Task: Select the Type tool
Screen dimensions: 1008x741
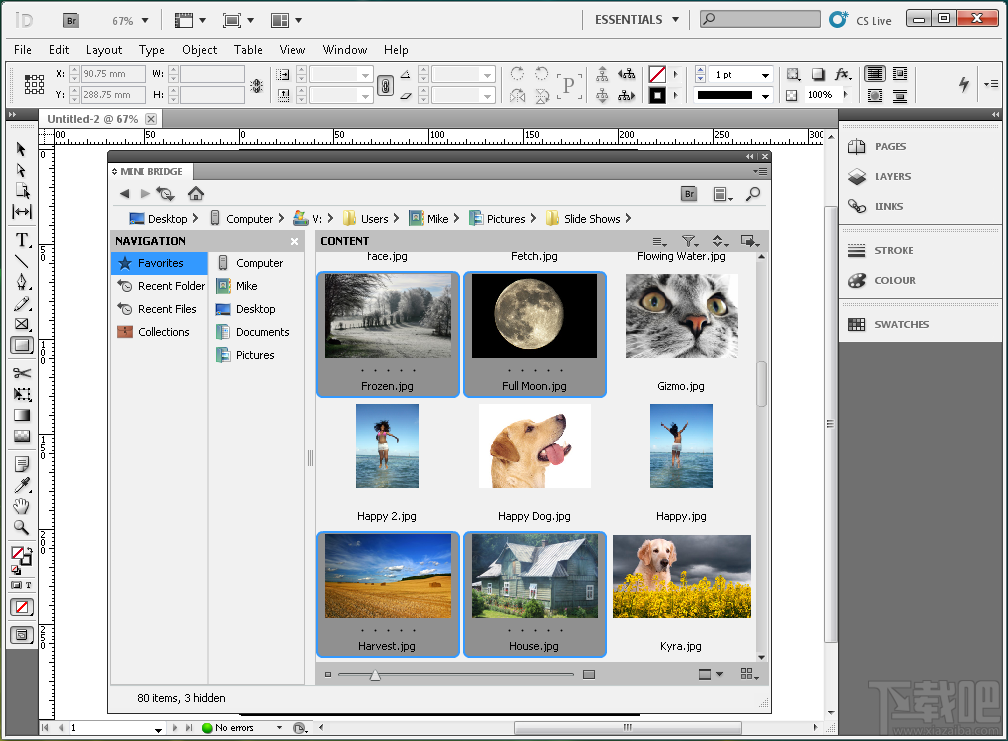Action: 21,239
